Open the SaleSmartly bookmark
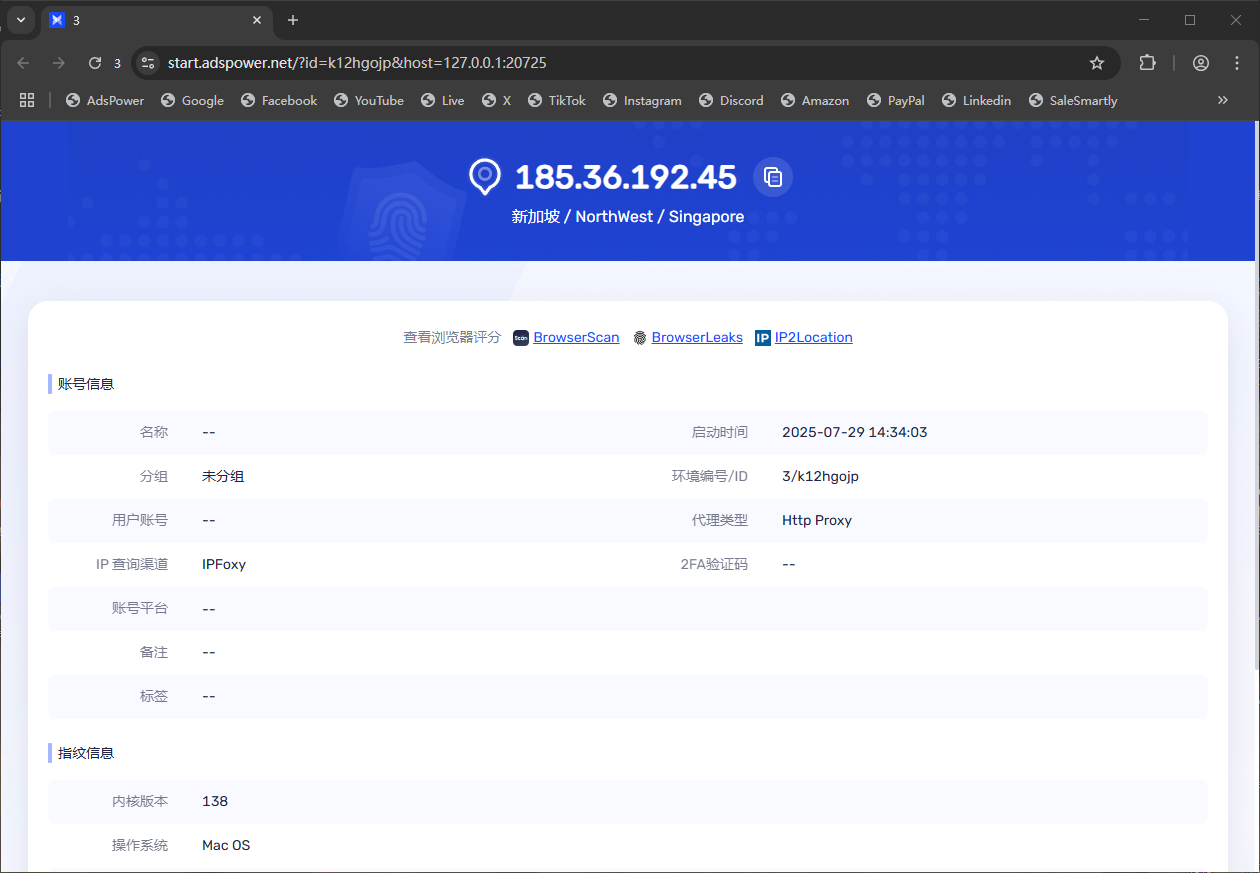Image resolution: width=1260 pixels, height=873 pixels. (x=1073, y=100)
